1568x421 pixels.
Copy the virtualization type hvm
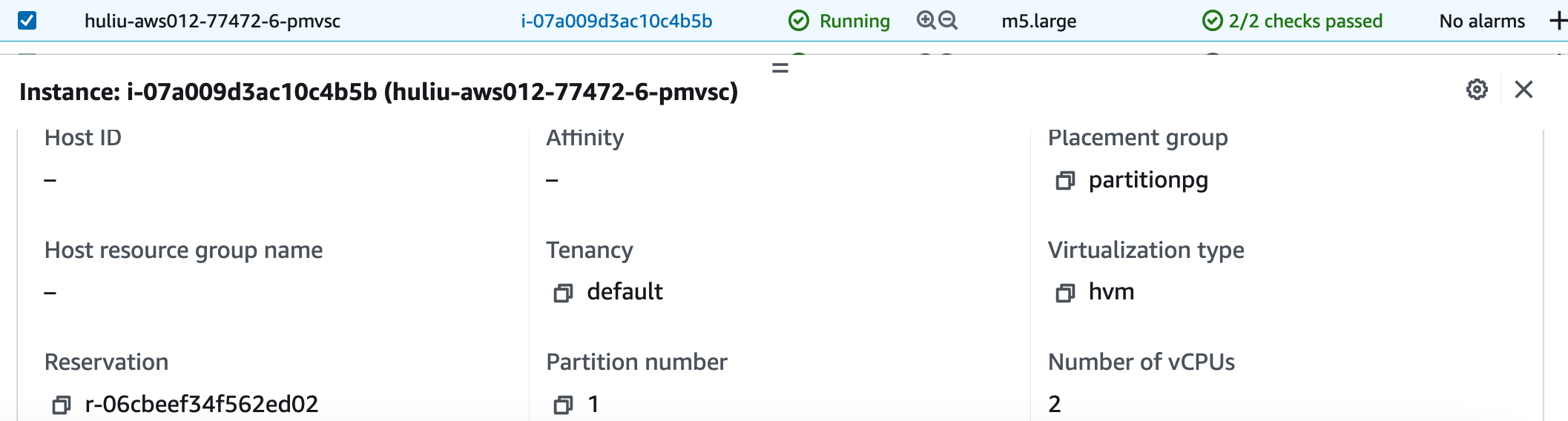pyautogui.click(x=1065, y=294)
